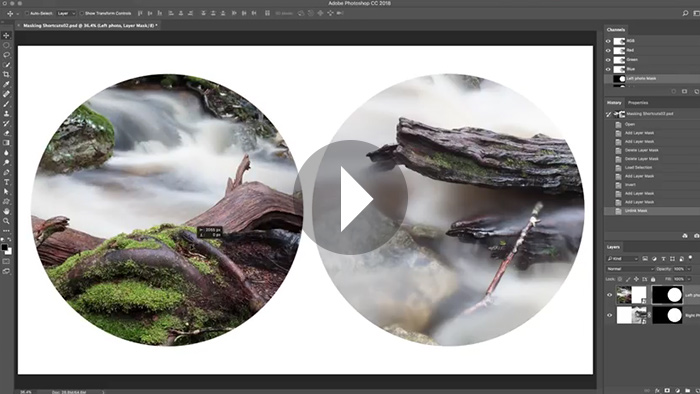Close the Masking Shortcuts02.psd document tab

click(18, 26)
